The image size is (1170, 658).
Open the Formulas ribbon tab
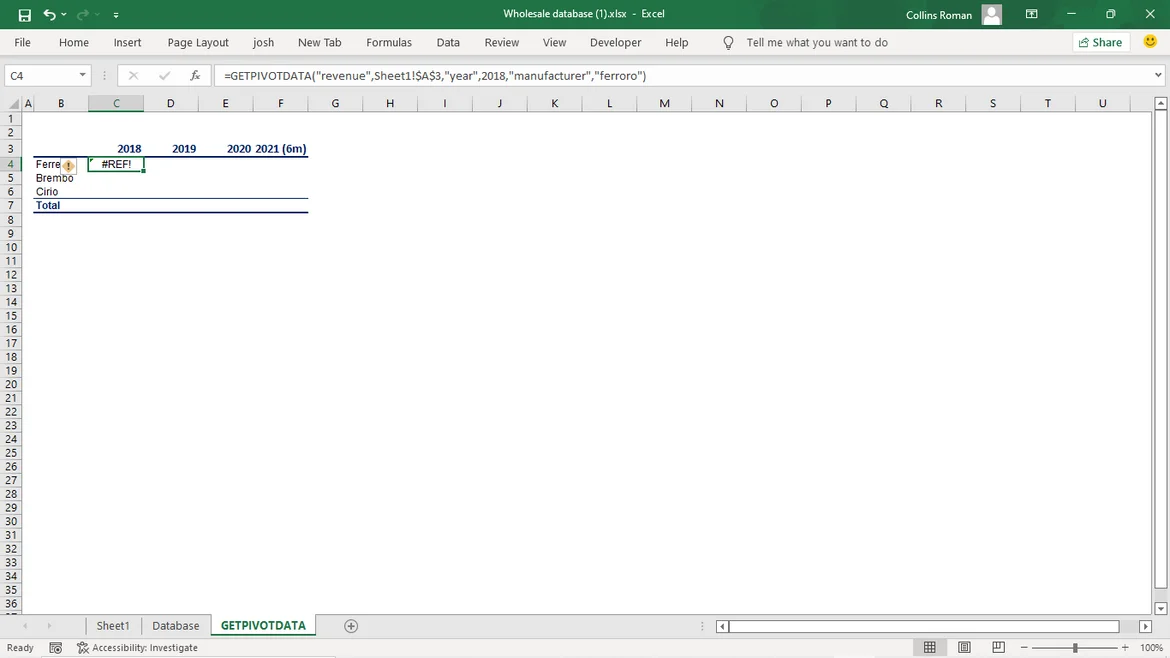tap(389, 43)
